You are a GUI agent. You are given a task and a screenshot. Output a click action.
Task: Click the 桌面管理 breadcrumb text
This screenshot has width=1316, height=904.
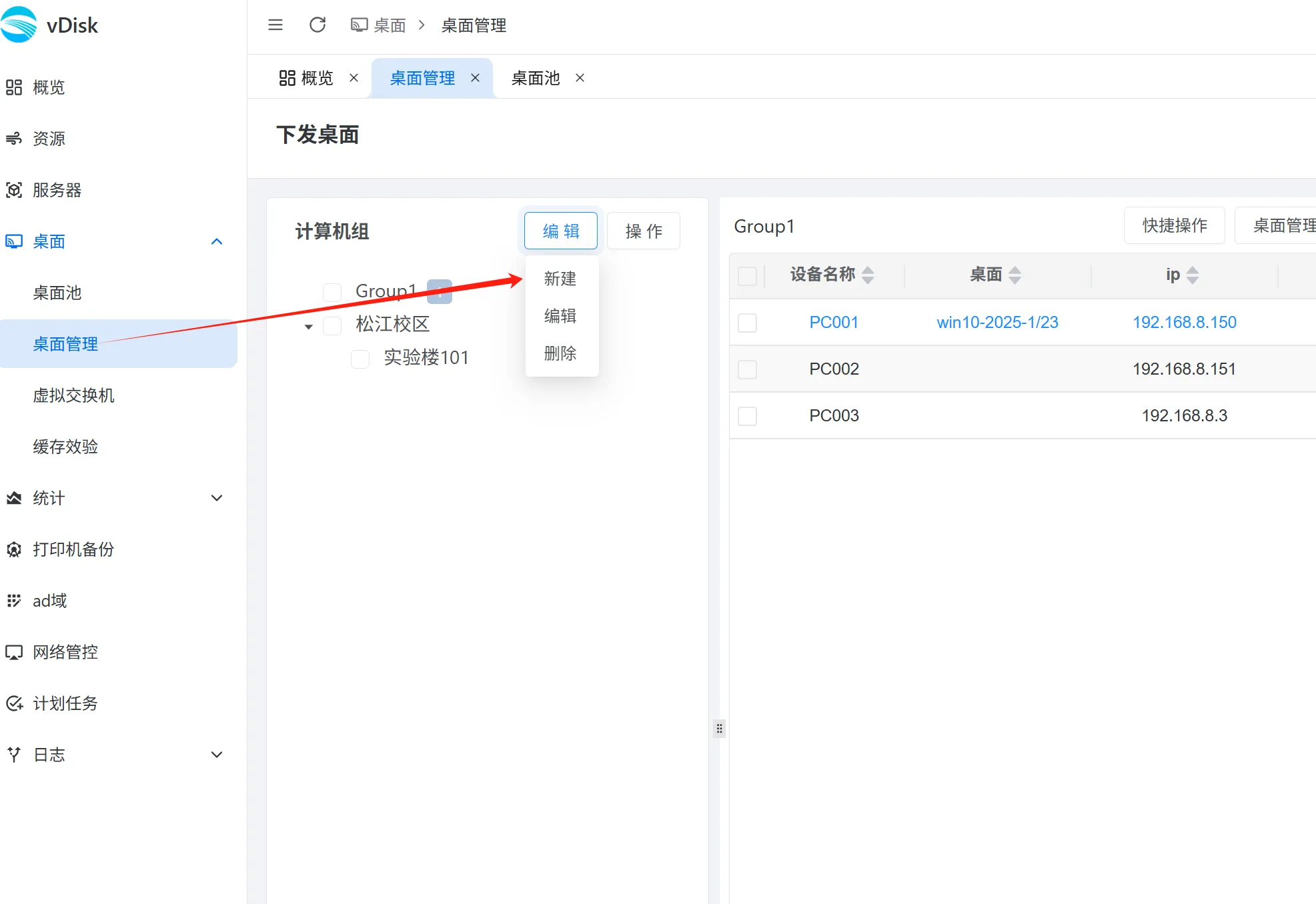pyautogui.click(x=474, y=25)
